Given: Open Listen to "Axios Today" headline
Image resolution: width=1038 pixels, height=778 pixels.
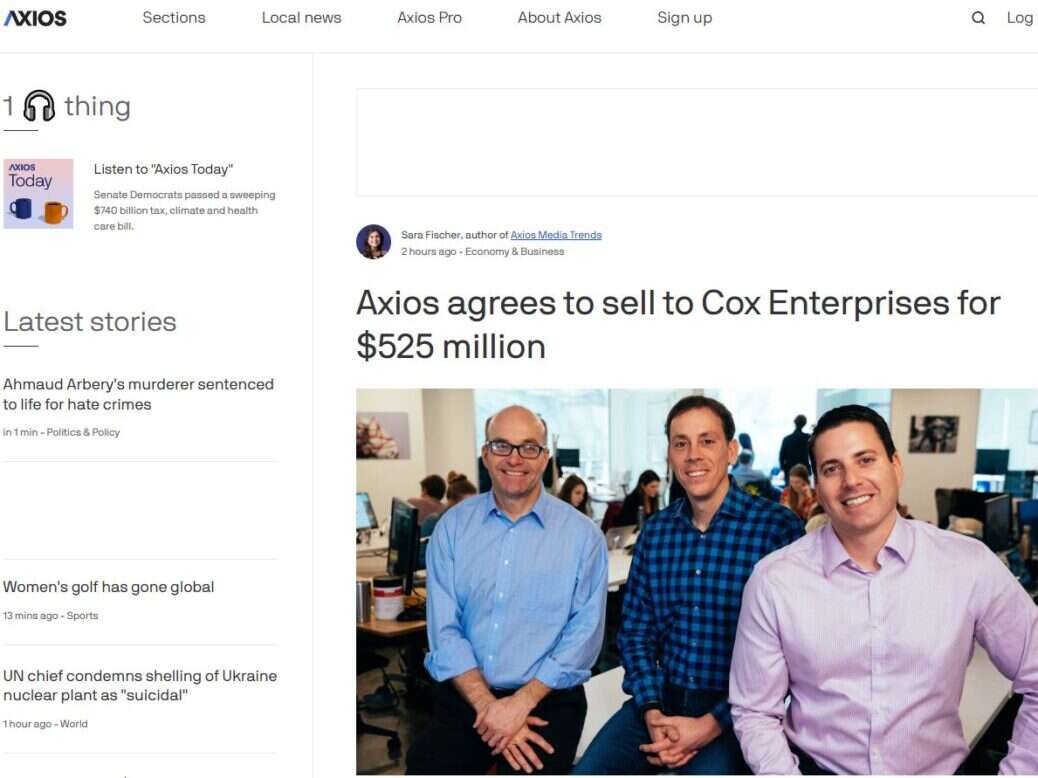Looking at the screenshot, I should [164, 170].
